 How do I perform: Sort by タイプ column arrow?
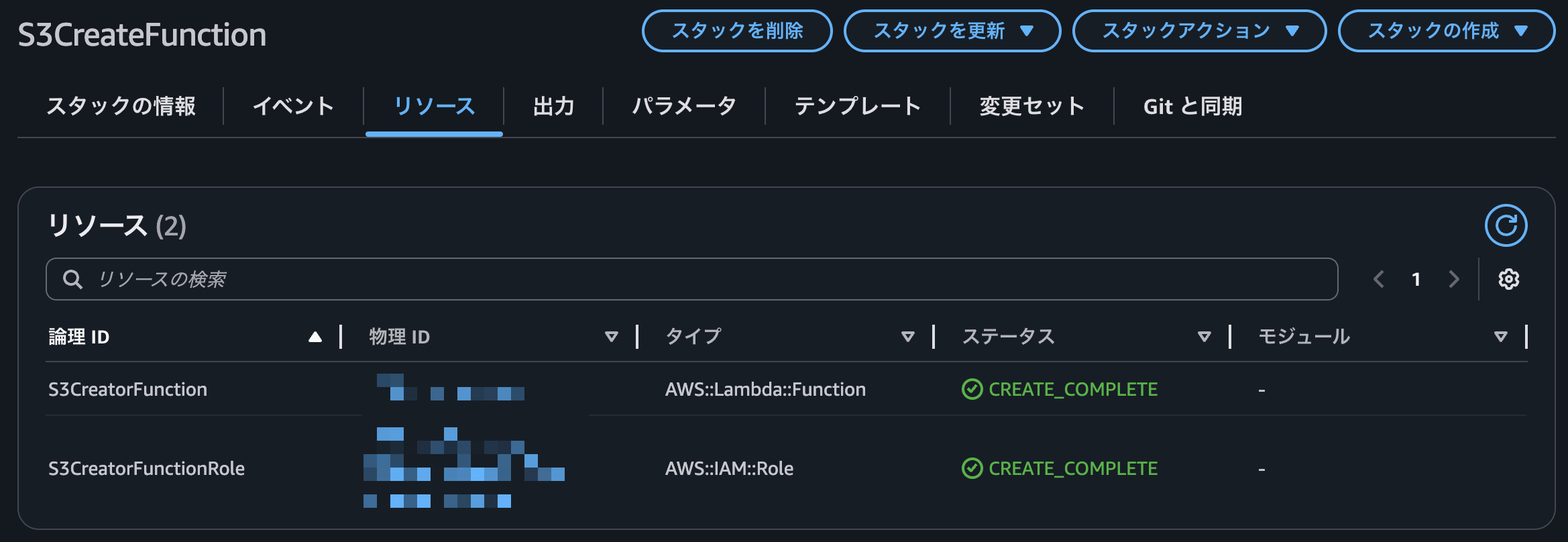907,337
